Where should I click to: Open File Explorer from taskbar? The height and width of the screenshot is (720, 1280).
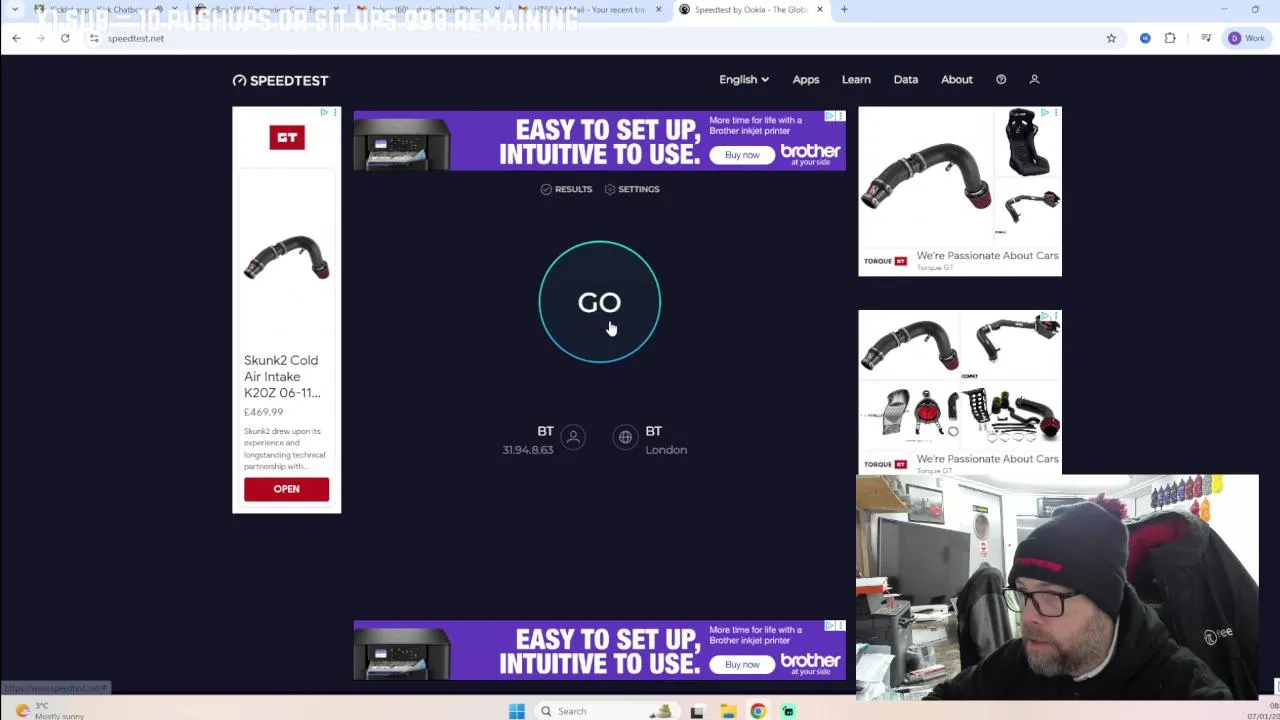[x=728, y=711]
